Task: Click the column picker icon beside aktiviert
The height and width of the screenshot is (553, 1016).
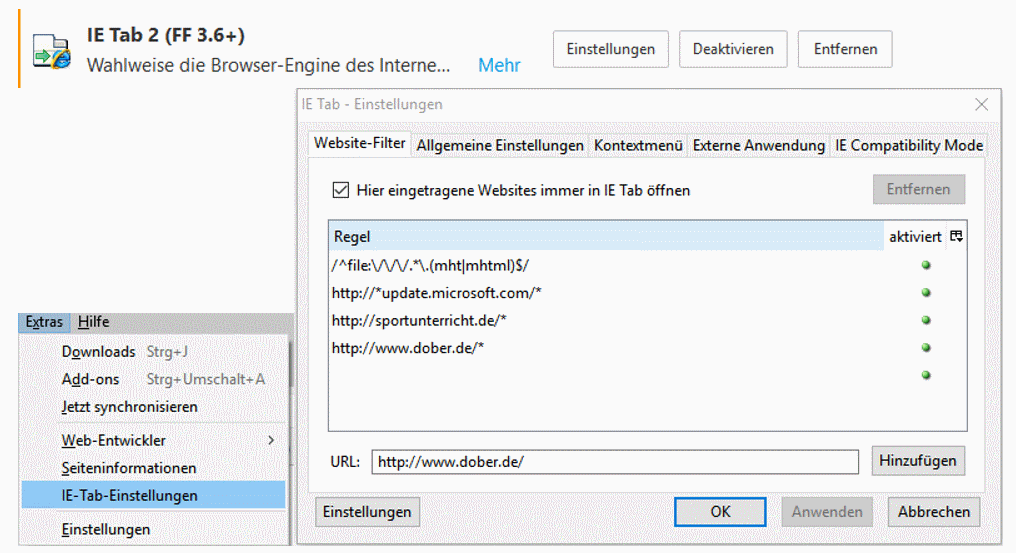Action: coord(956,237)
